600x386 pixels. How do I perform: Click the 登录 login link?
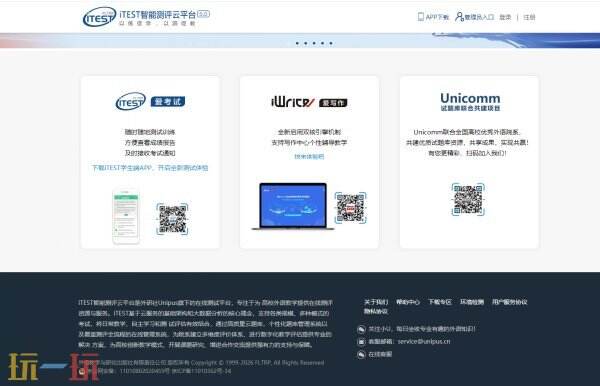coord(505,17)
